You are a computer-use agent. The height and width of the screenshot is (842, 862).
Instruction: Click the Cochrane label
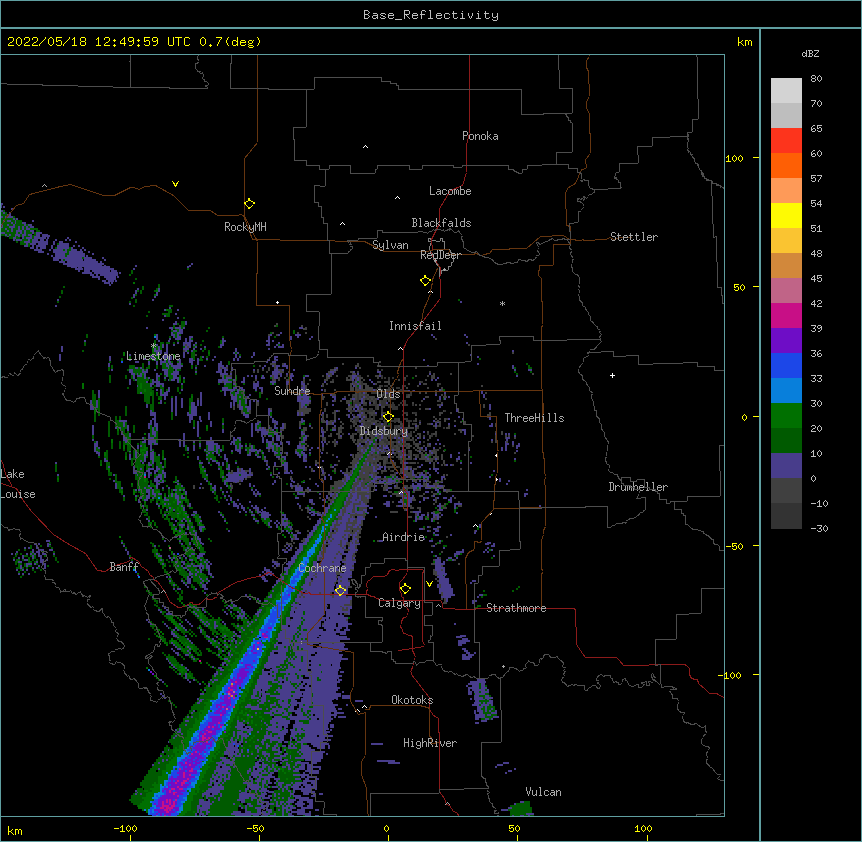coord(322,568)
